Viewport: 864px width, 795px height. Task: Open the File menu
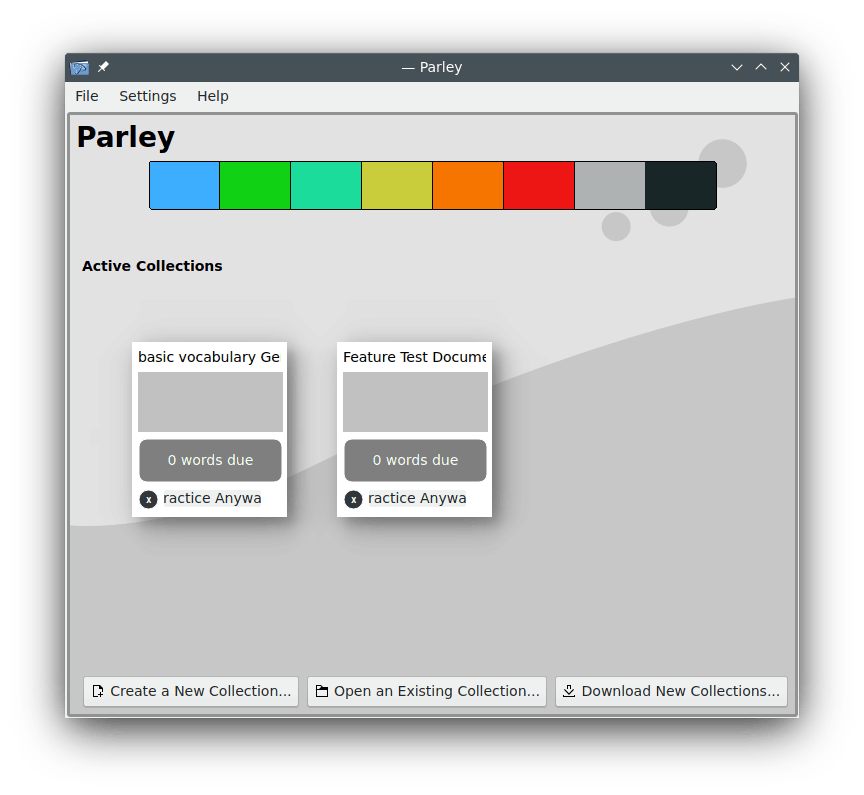(87, 96)
